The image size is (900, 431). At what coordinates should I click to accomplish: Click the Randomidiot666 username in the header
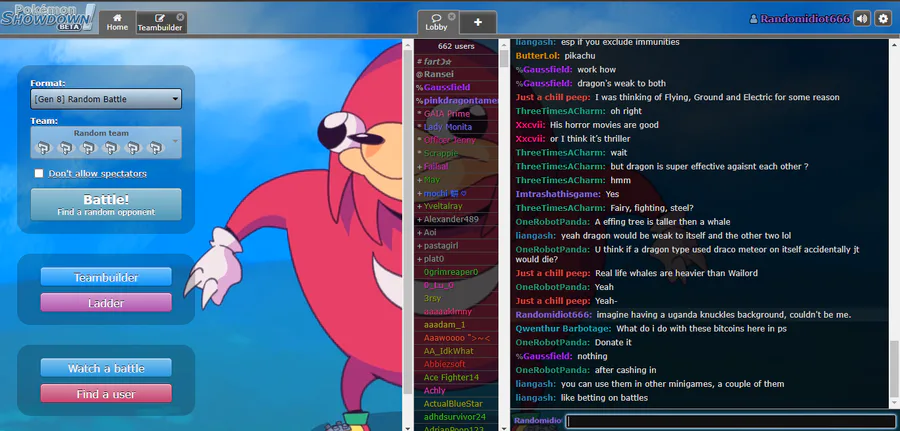[800, 19]
